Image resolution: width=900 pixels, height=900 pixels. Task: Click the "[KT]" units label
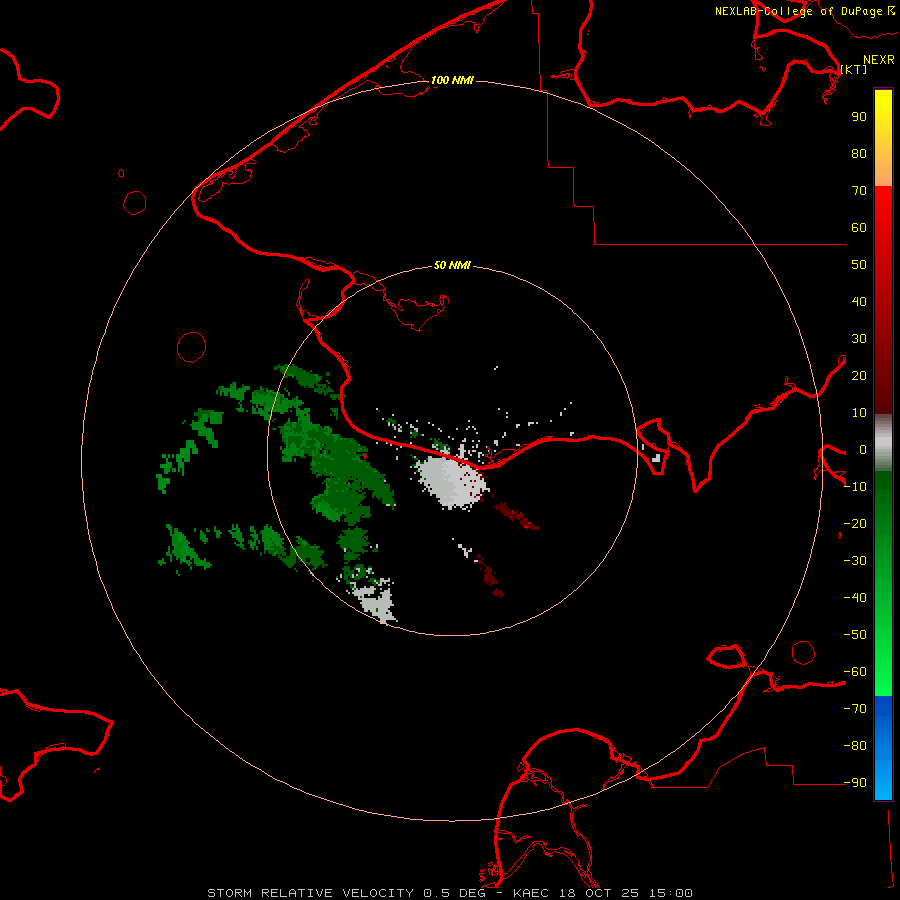click(x=854, y=69)
